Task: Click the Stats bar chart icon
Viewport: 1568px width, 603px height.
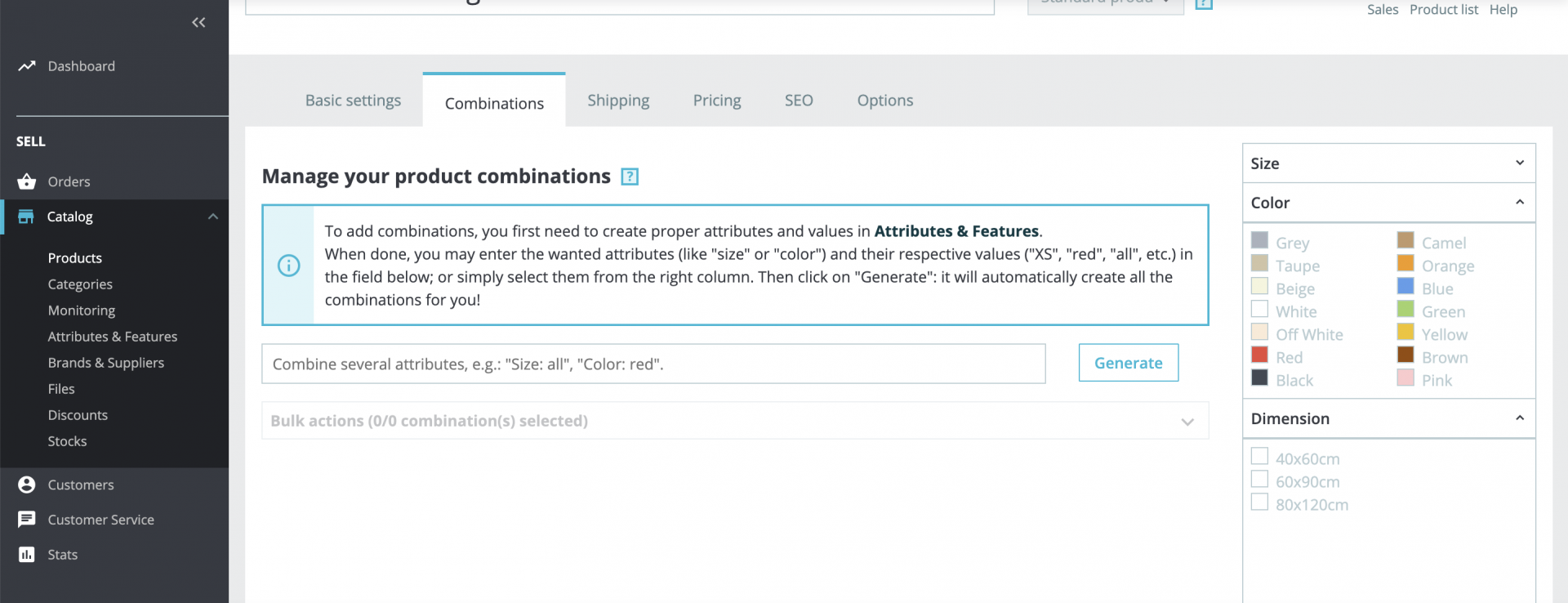Action: point(27,555)
